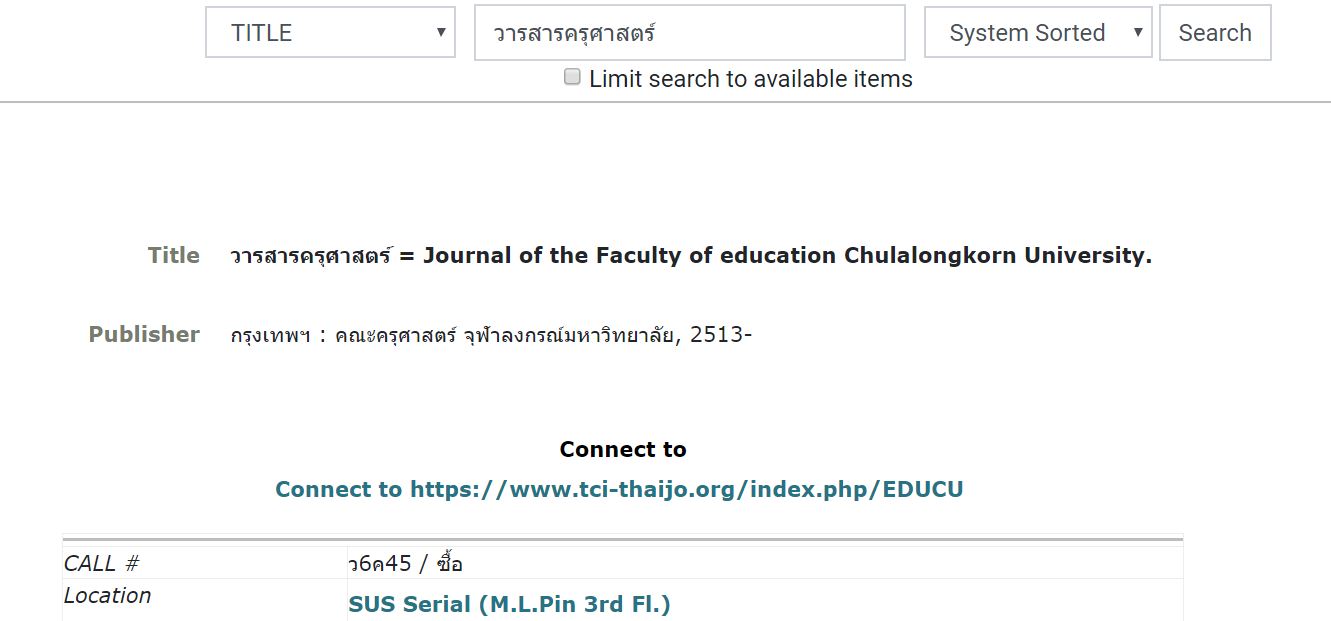The image size is (1331, 621).
Task: Open the TITLE search type dropdown
Action: [330, 33]
